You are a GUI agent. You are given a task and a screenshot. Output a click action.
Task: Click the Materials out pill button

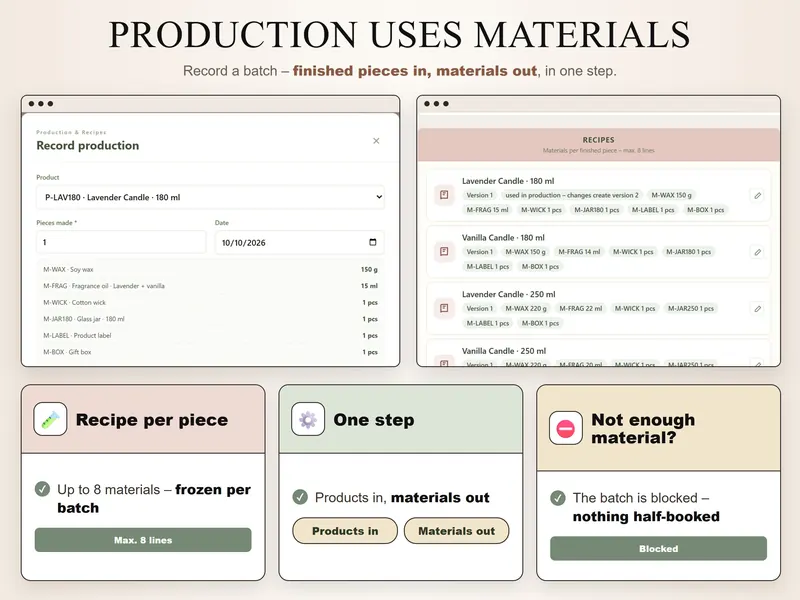[457, 531]
